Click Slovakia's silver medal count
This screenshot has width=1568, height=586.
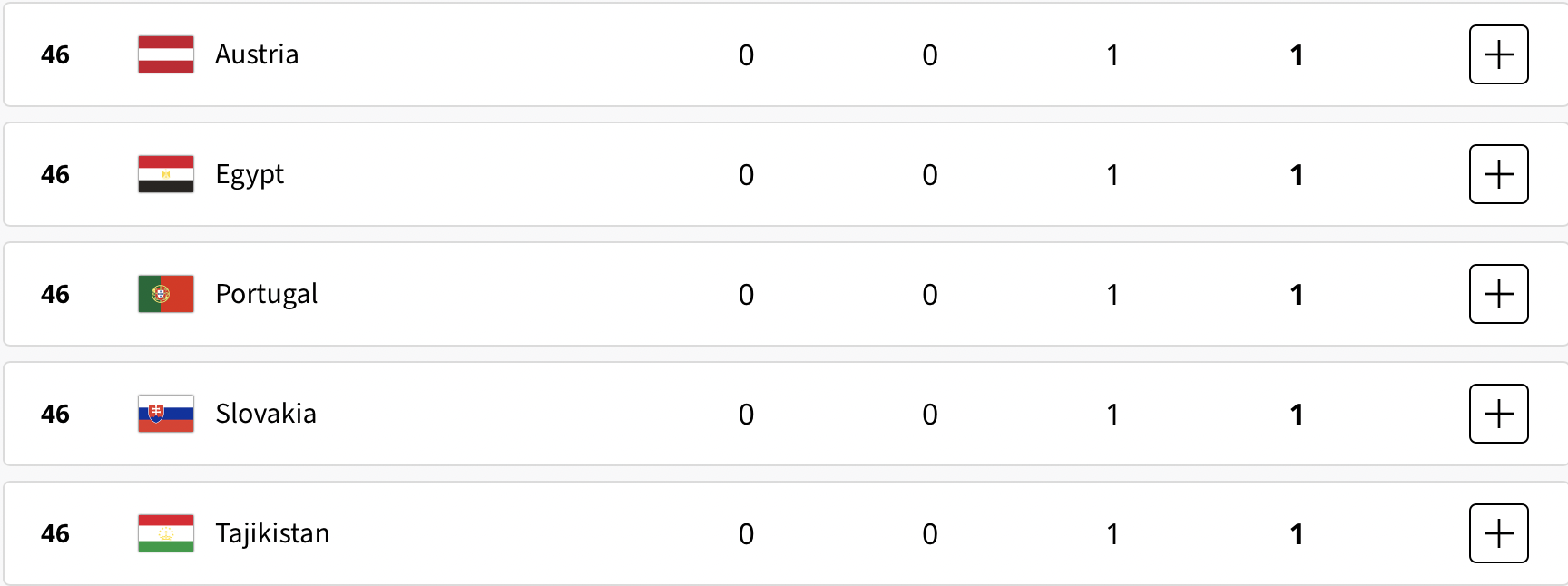[930, 415]
